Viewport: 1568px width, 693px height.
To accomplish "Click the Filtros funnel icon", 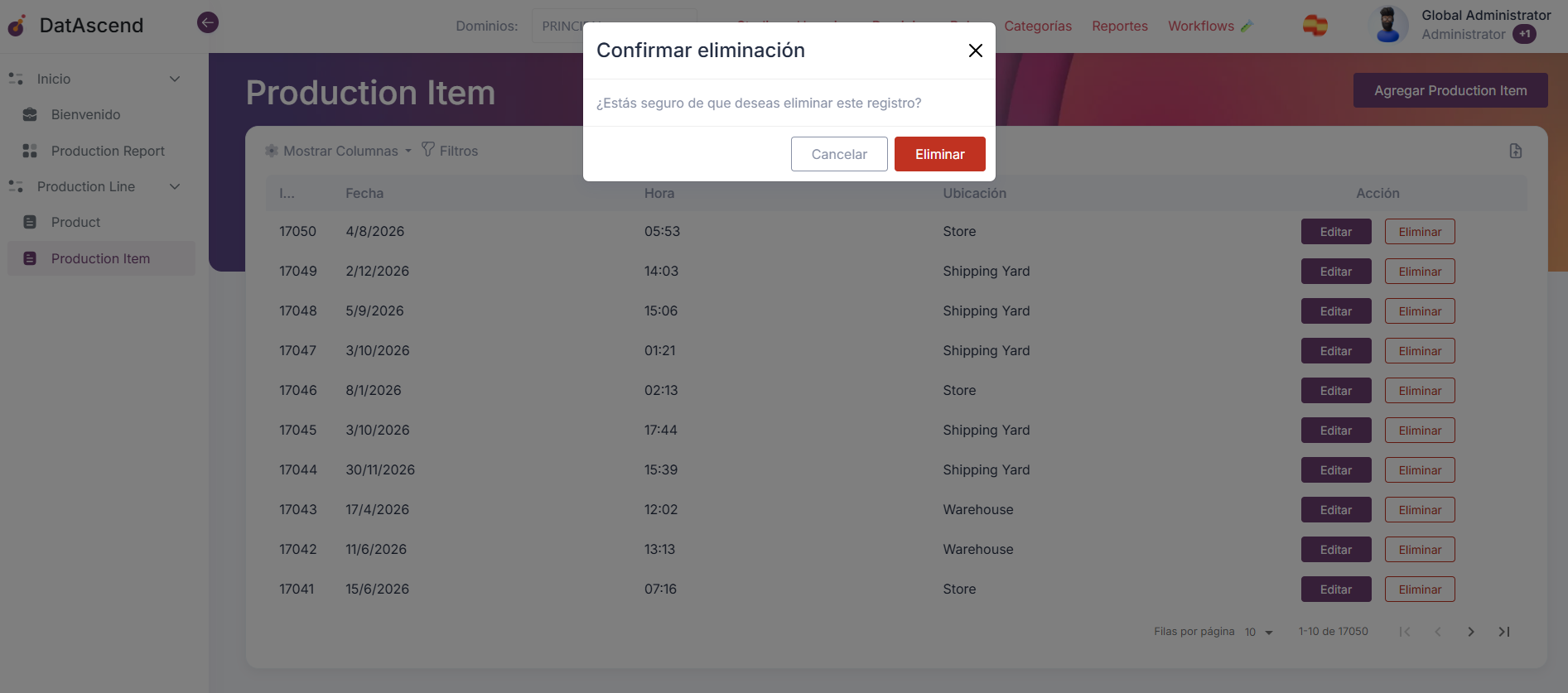I will click(x=428, y=149).
